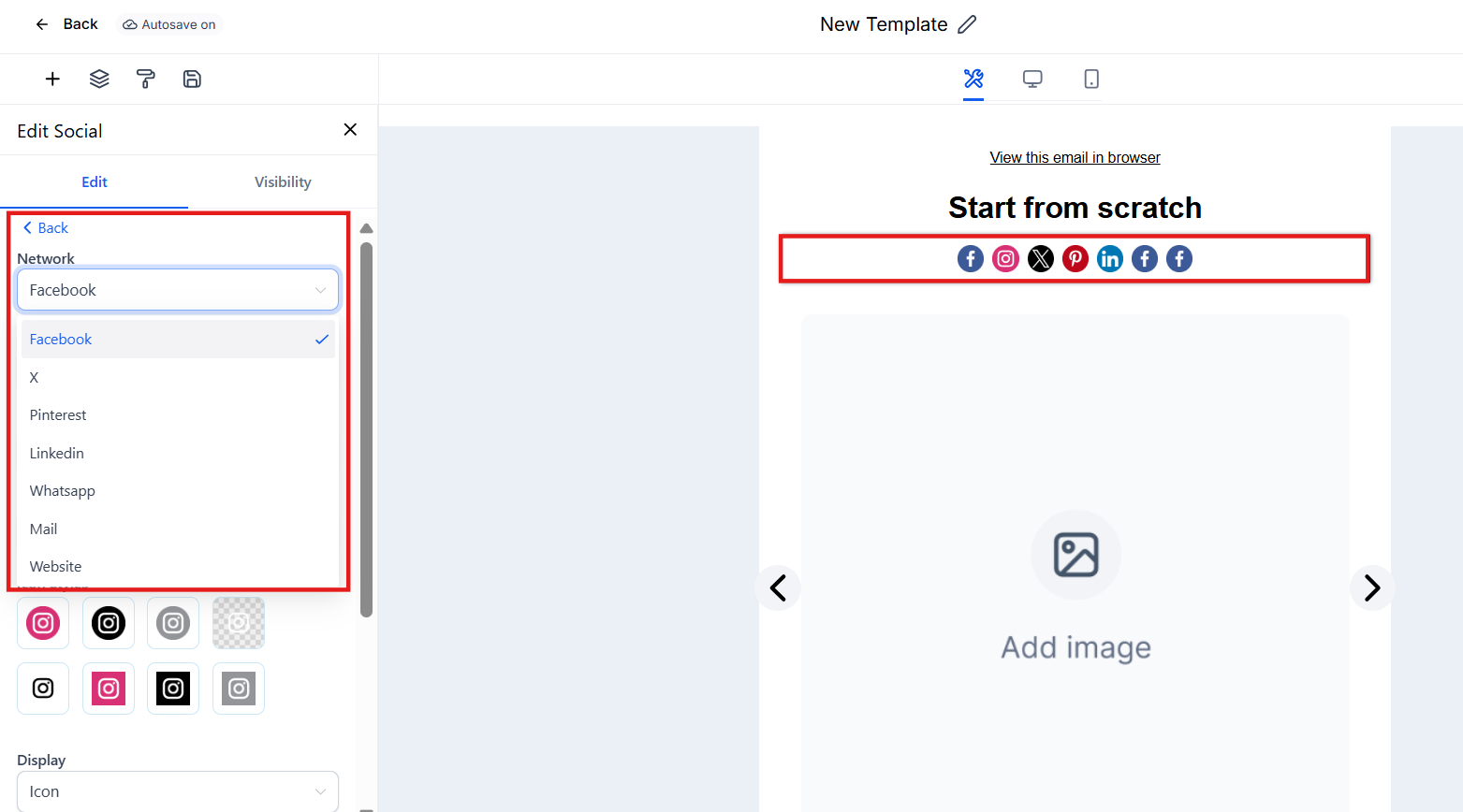This screenshot has width=1463, height=812.
Task: Open the layers panel icon
Action: pos(99,80)
